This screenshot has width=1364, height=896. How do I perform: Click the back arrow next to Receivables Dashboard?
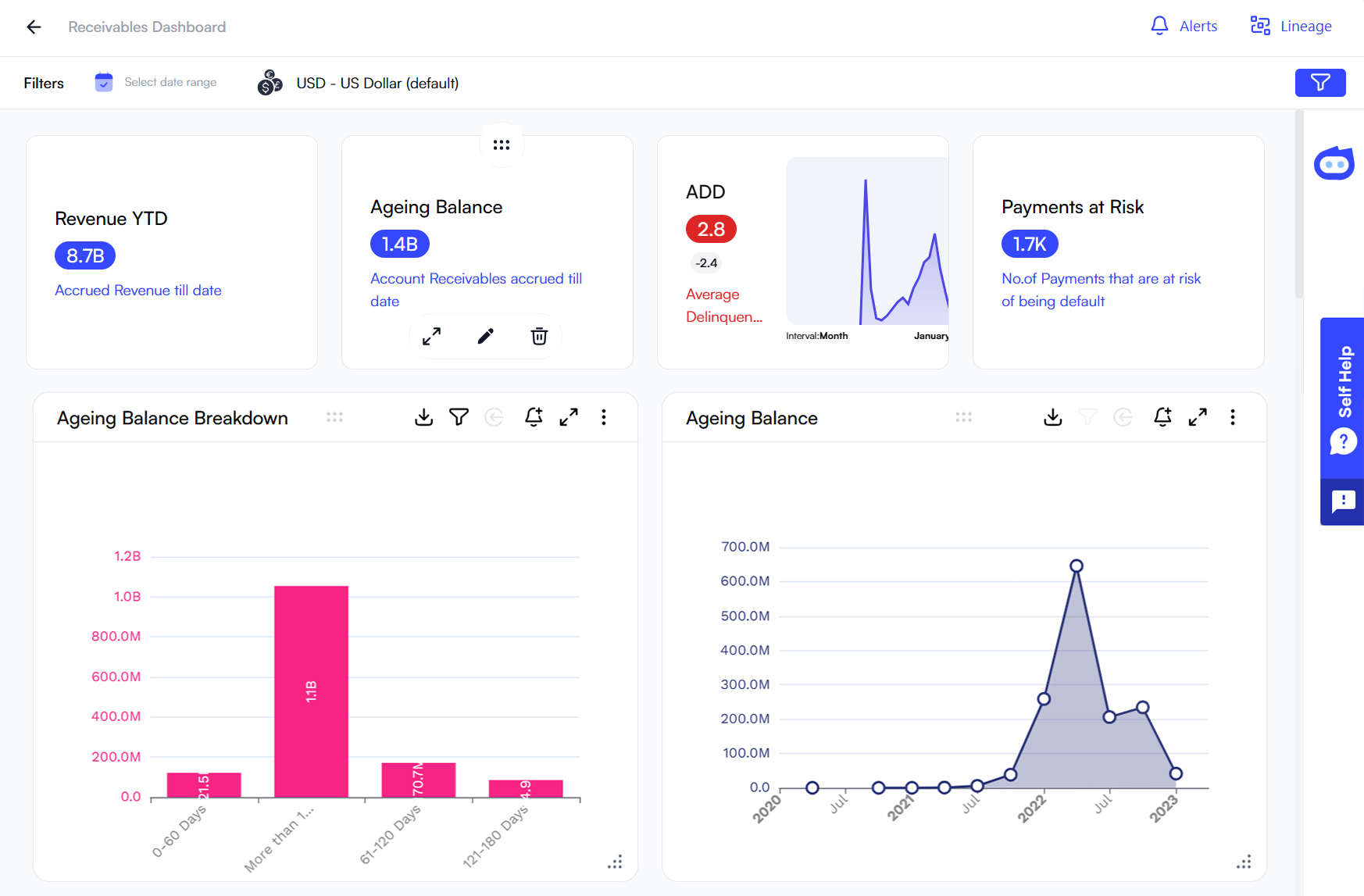click(x=33, y=27)
